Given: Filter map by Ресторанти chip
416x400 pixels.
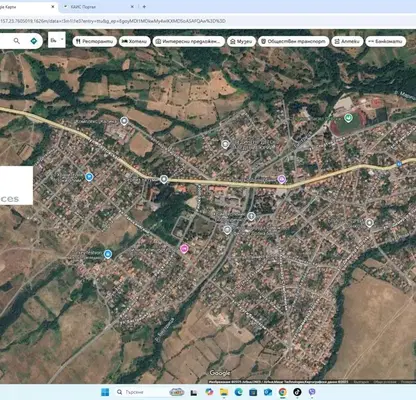Looking at the screenshot, I should pos(95,41).
